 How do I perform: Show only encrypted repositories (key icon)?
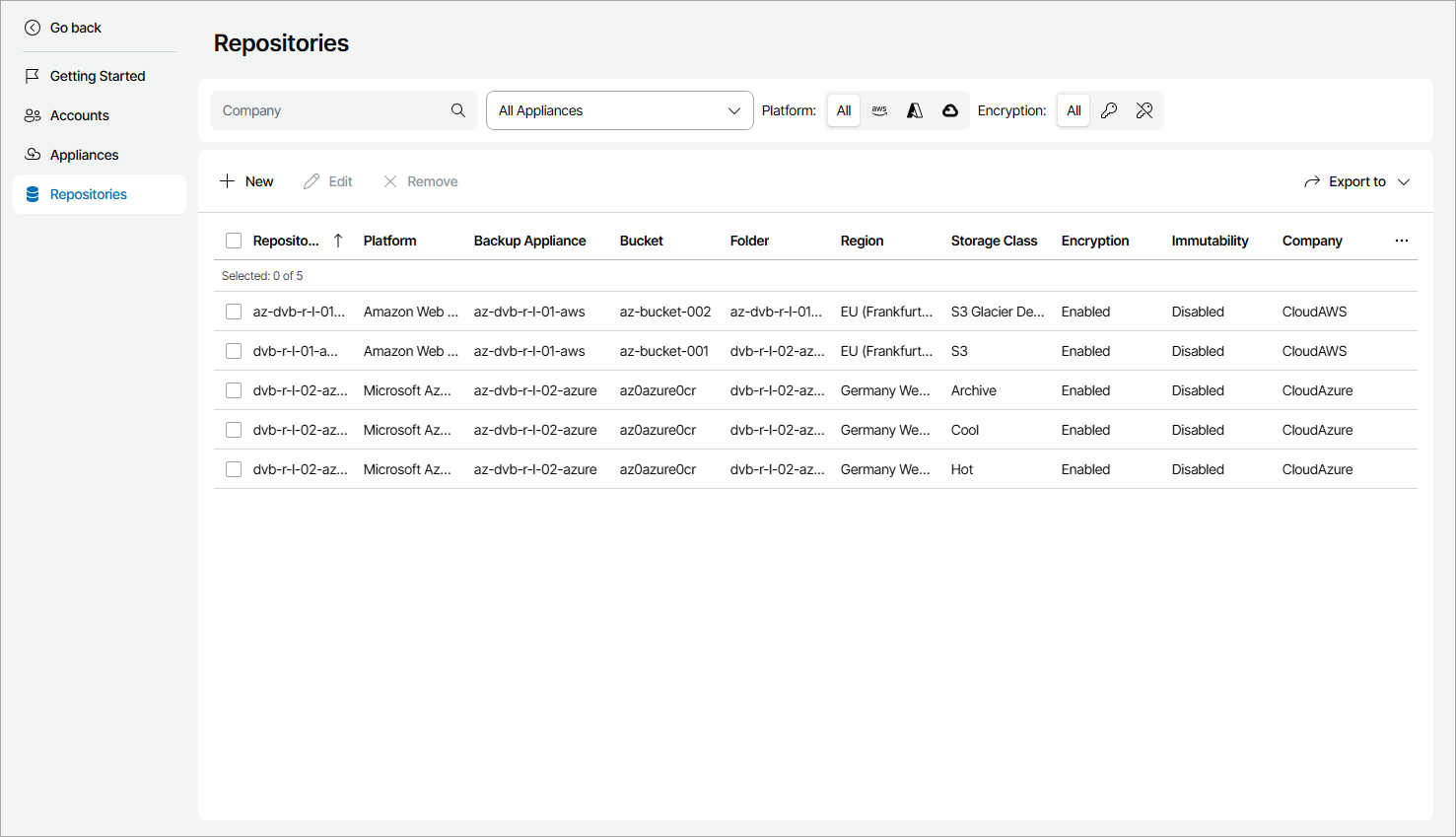coord(1109,110)
